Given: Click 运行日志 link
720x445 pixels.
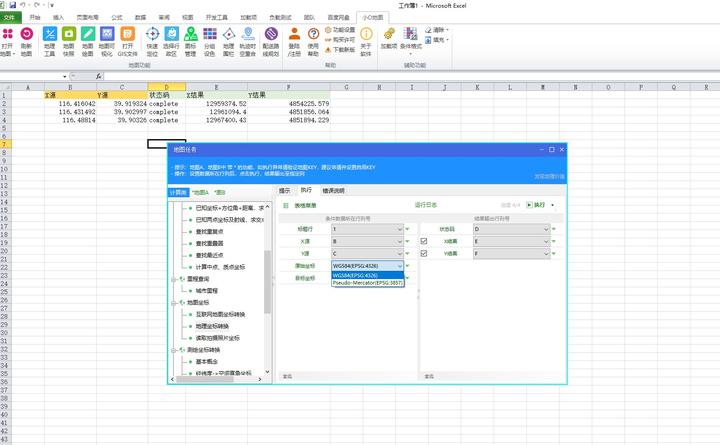Looking at the screenshot, I should 426,205.
